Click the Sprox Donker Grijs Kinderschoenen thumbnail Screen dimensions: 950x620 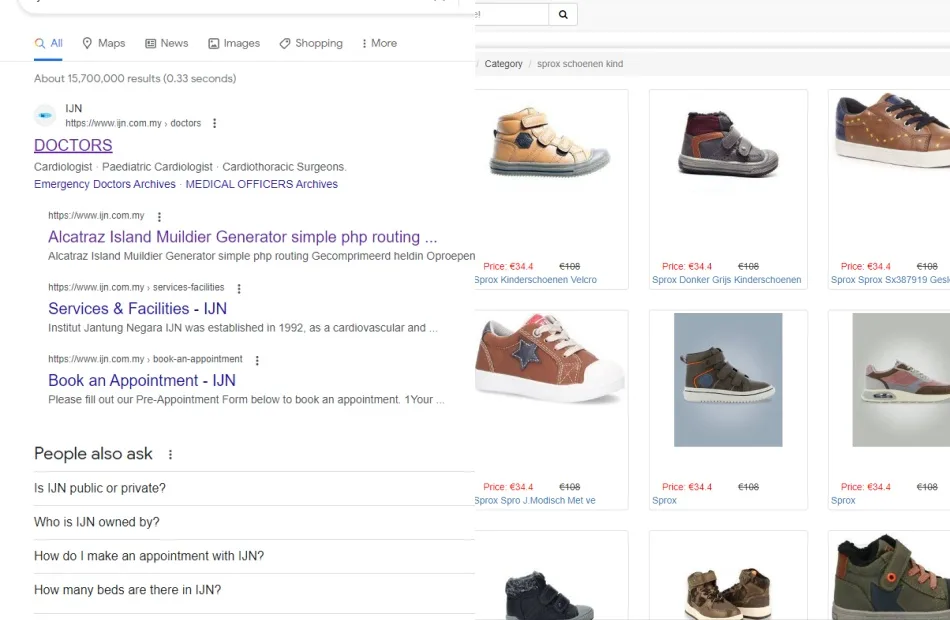727,145
